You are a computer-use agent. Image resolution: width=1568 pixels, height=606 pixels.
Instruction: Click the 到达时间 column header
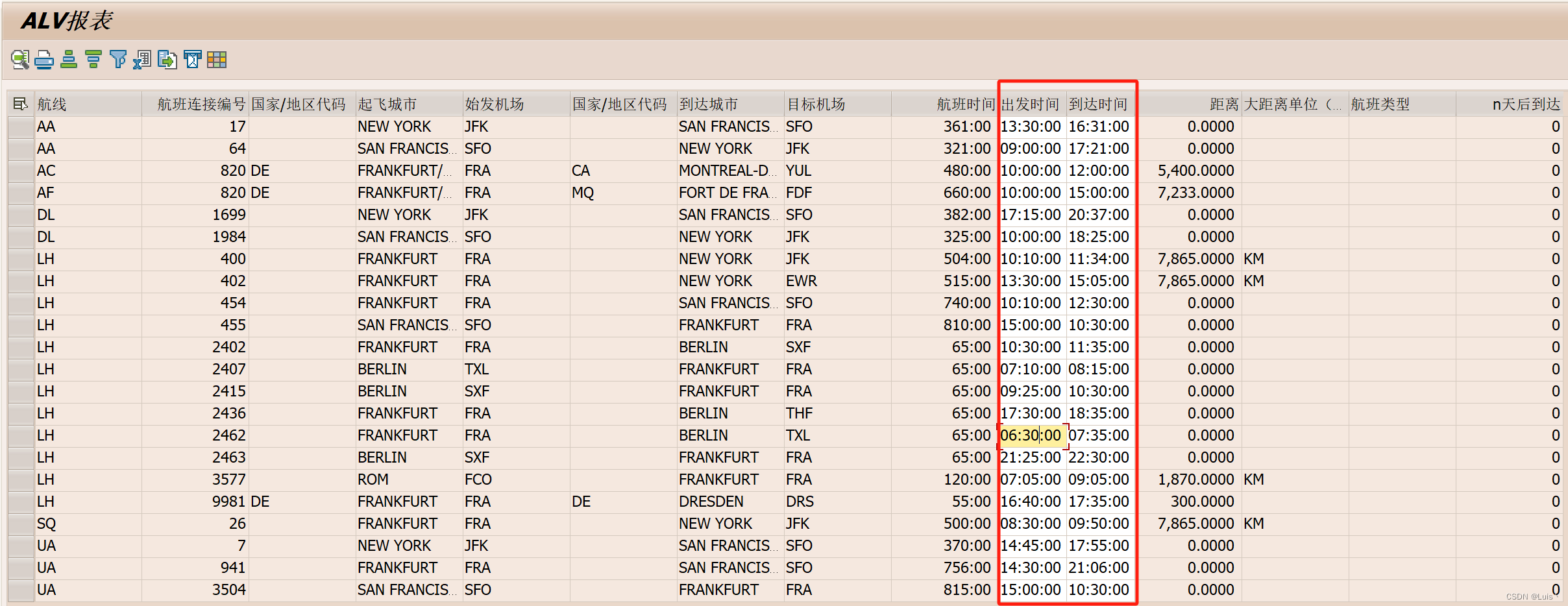1100,104
